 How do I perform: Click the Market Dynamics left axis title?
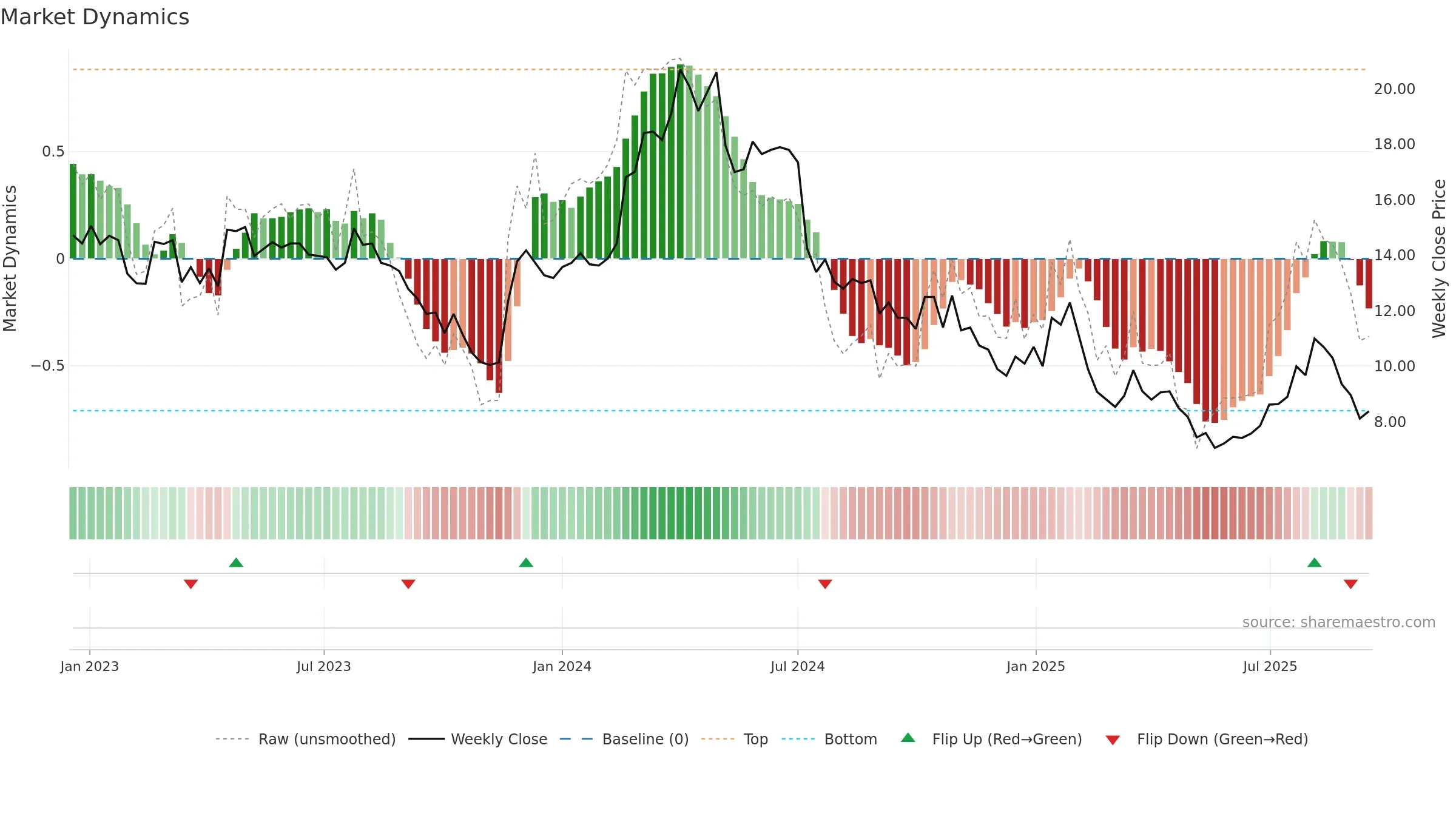10,258
